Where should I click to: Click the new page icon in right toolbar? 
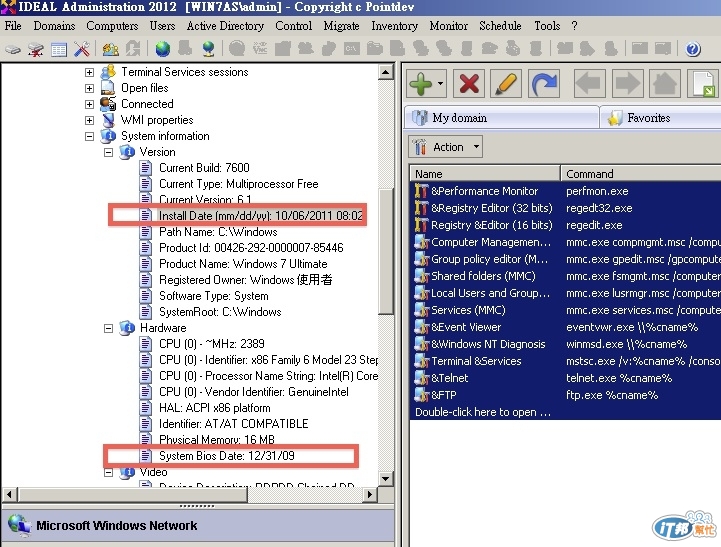coord(703,84)
